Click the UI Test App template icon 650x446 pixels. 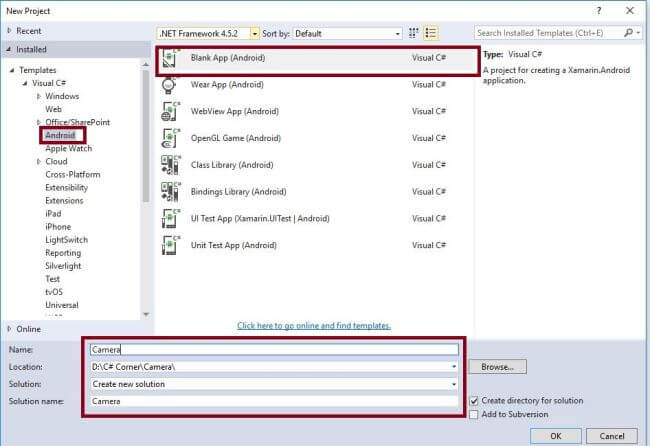pyautogui.click(x=170, y=218)
